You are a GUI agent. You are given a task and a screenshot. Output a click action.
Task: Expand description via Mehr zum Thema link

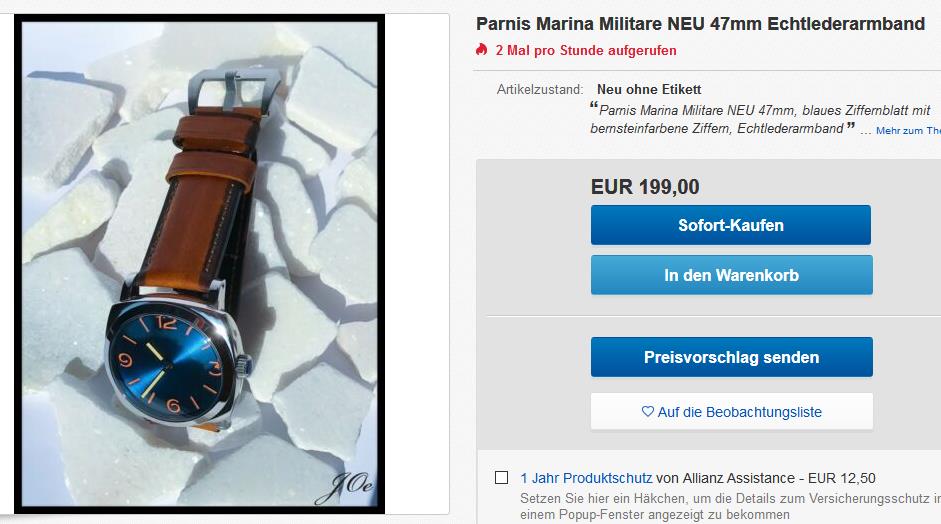(x=908, y=130)
